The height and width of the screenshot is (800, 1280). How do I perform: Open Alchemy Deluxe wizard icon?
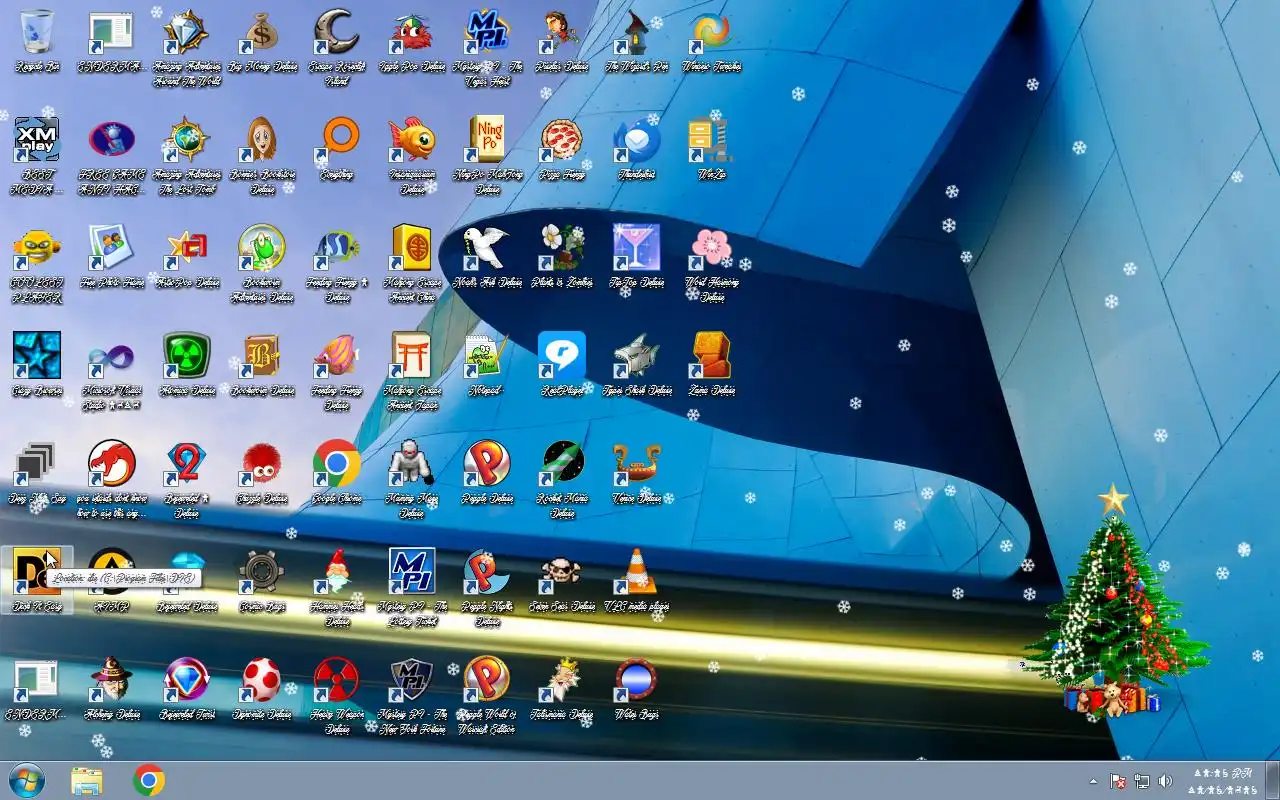point(112,680)
